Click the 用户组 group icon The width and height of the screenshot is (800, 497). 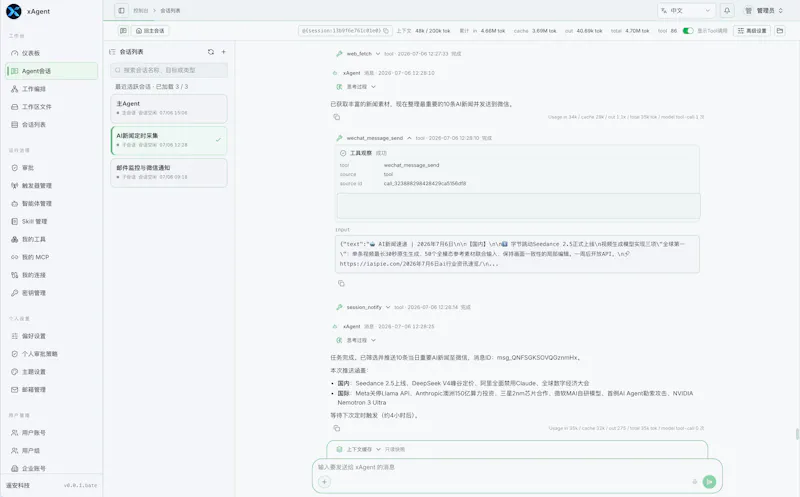14,451
